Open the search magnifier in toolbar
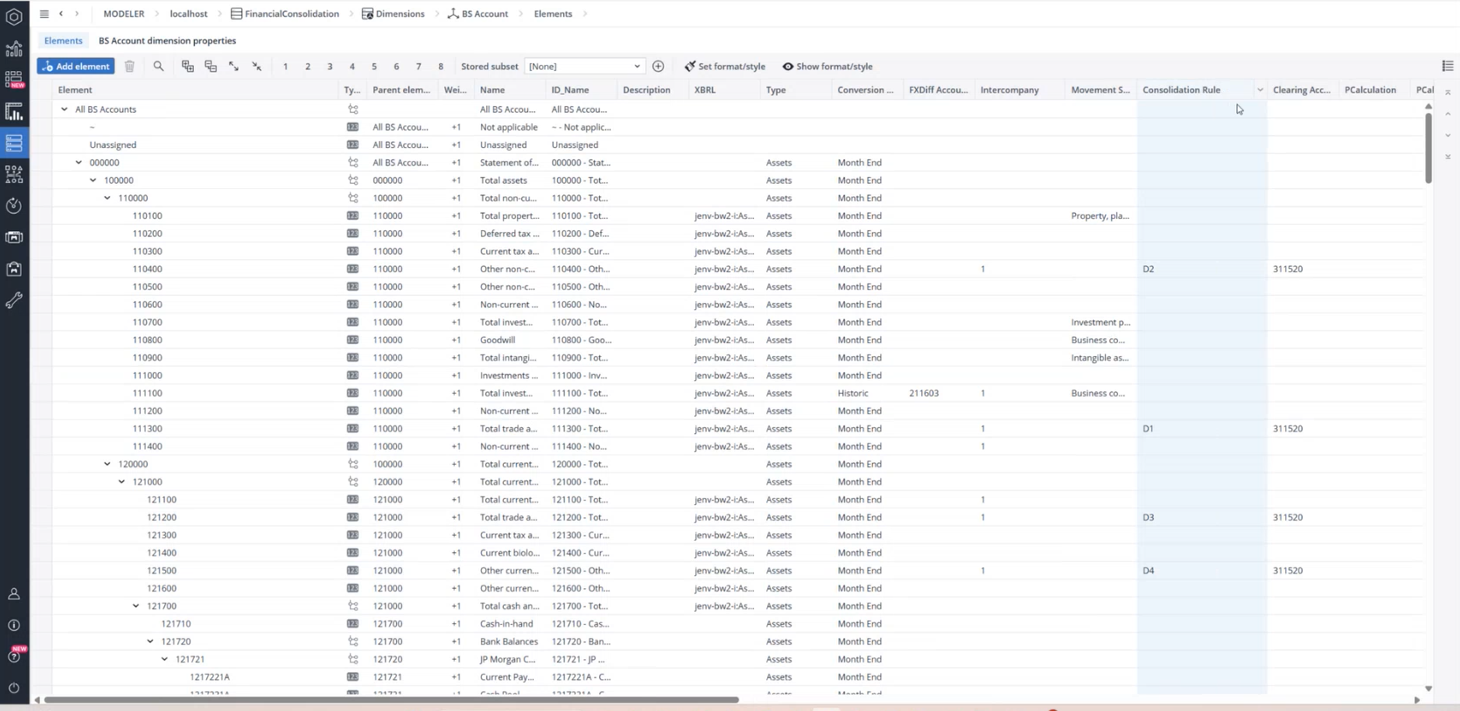The height and width of the screenshot is (711, 1460). click(x=158, y=67)
